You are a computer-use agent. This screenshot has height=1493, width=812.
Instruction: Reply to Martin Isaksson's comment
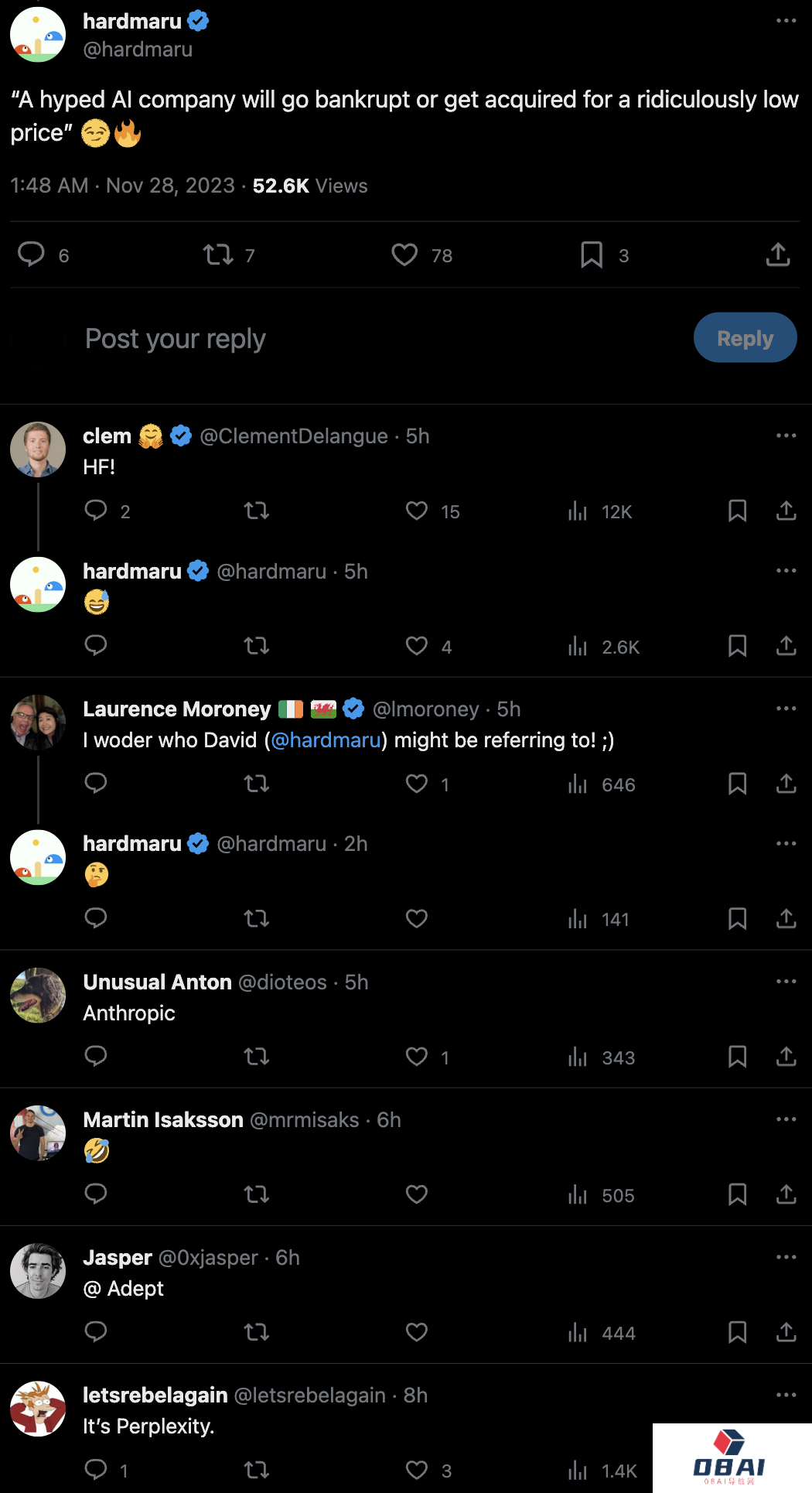96,1194
